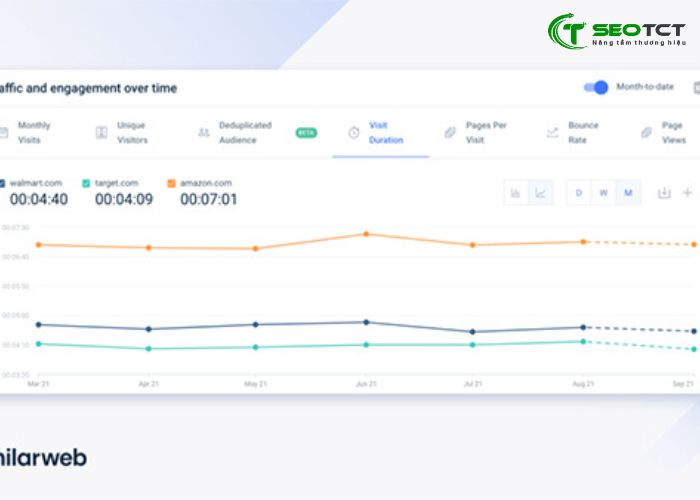This screenshot has height=500, width=700.
Task: Uncheck the target.com legend checkbox
Action: click(86, 183)
